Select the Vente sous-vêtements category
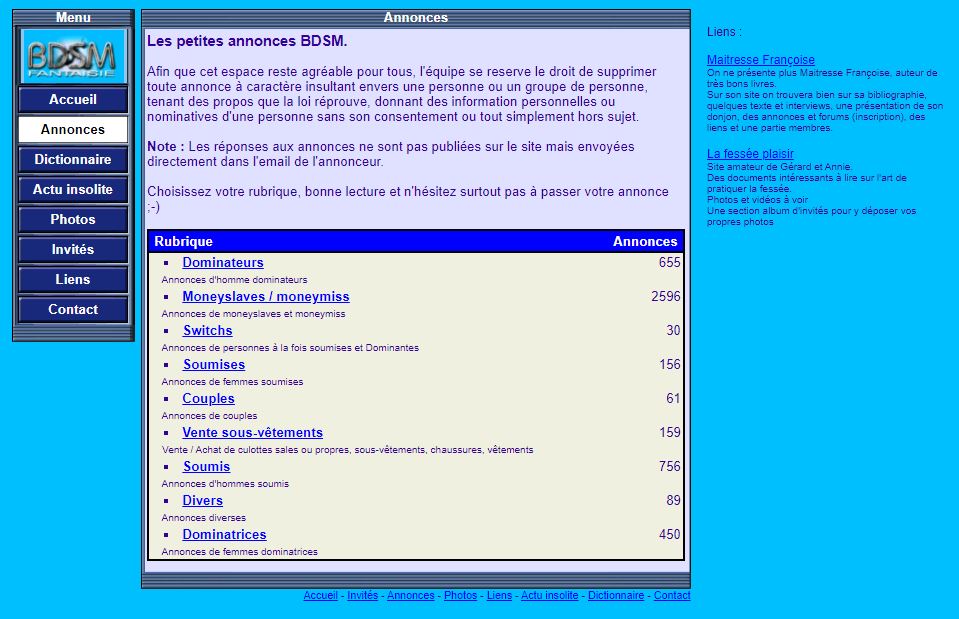The height and width of the screenshot is (619, 959). (252, 433)
